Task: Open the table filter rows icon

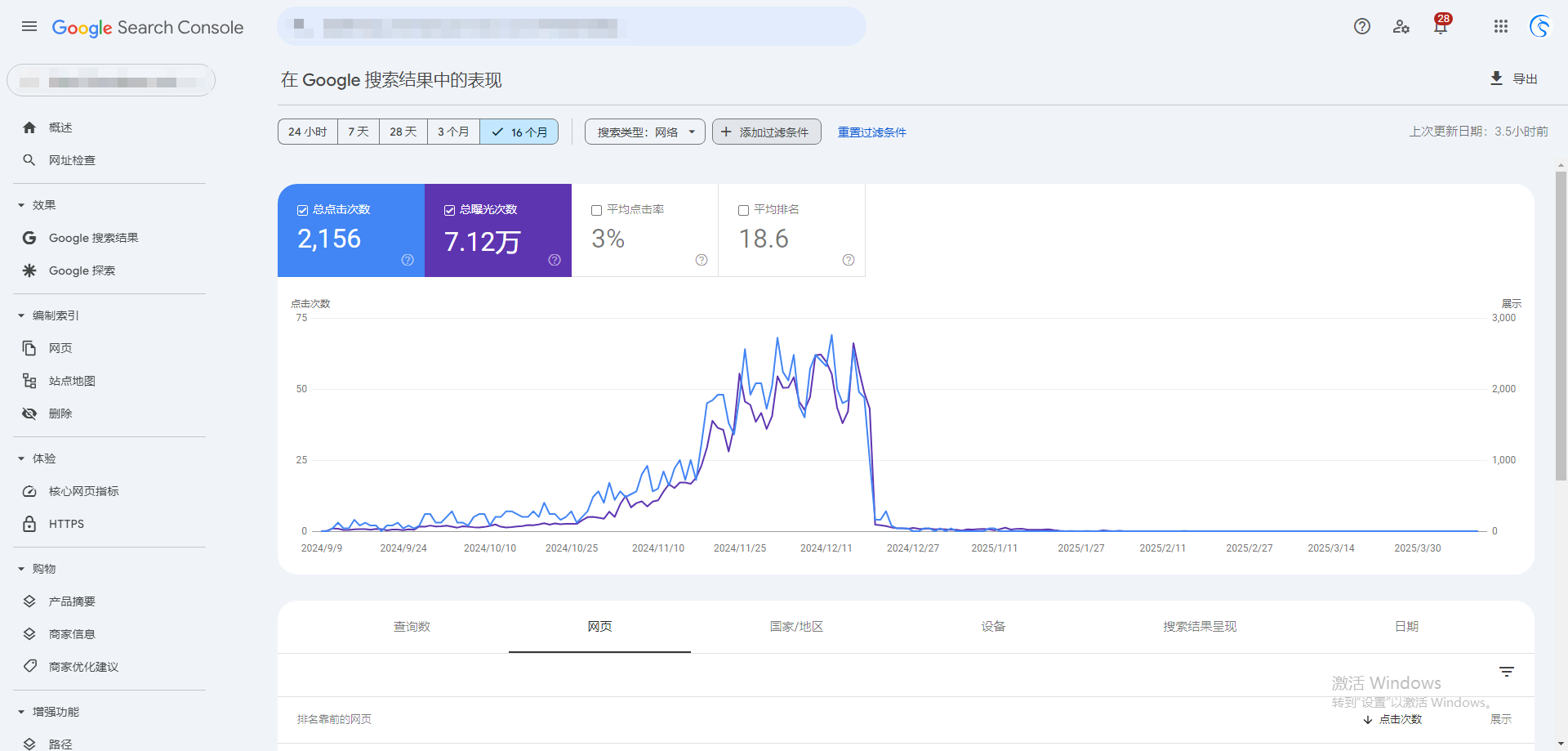Action: click(1507, 672)
